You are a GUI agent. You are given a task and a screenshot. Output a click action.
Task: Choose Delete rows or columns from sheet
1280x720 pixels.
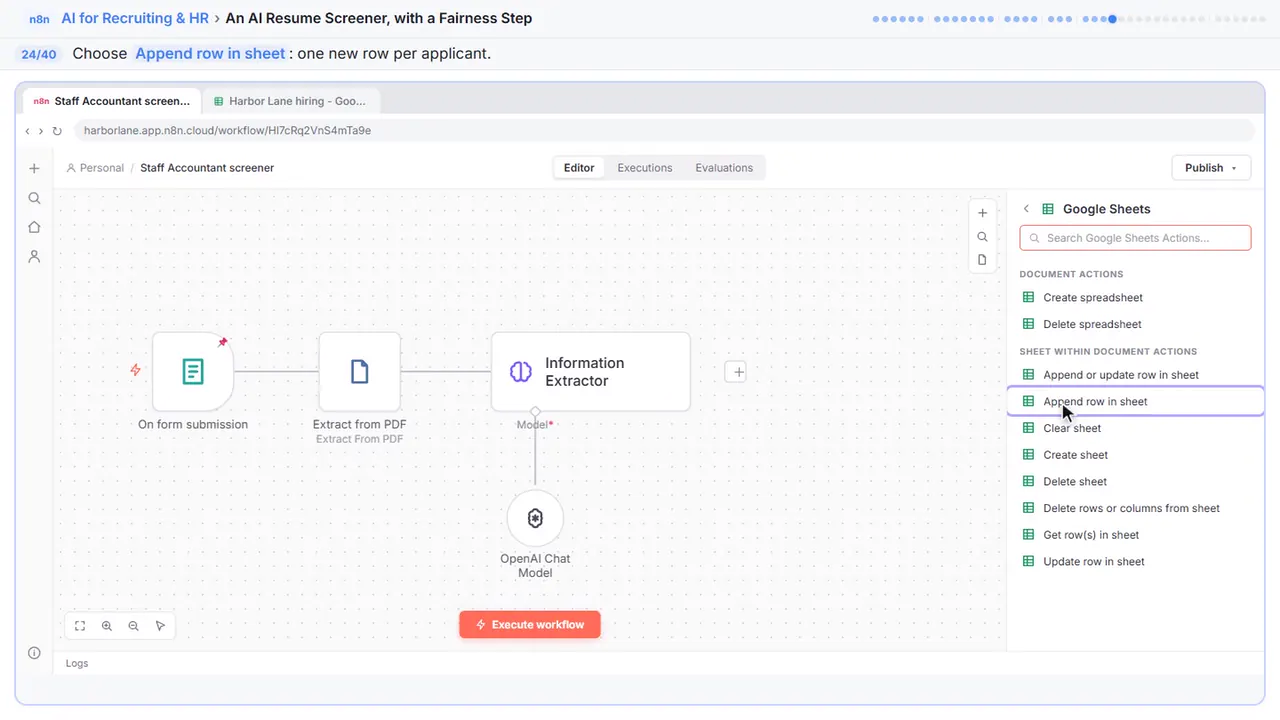pyautogui.click(x=1135, y=508)
